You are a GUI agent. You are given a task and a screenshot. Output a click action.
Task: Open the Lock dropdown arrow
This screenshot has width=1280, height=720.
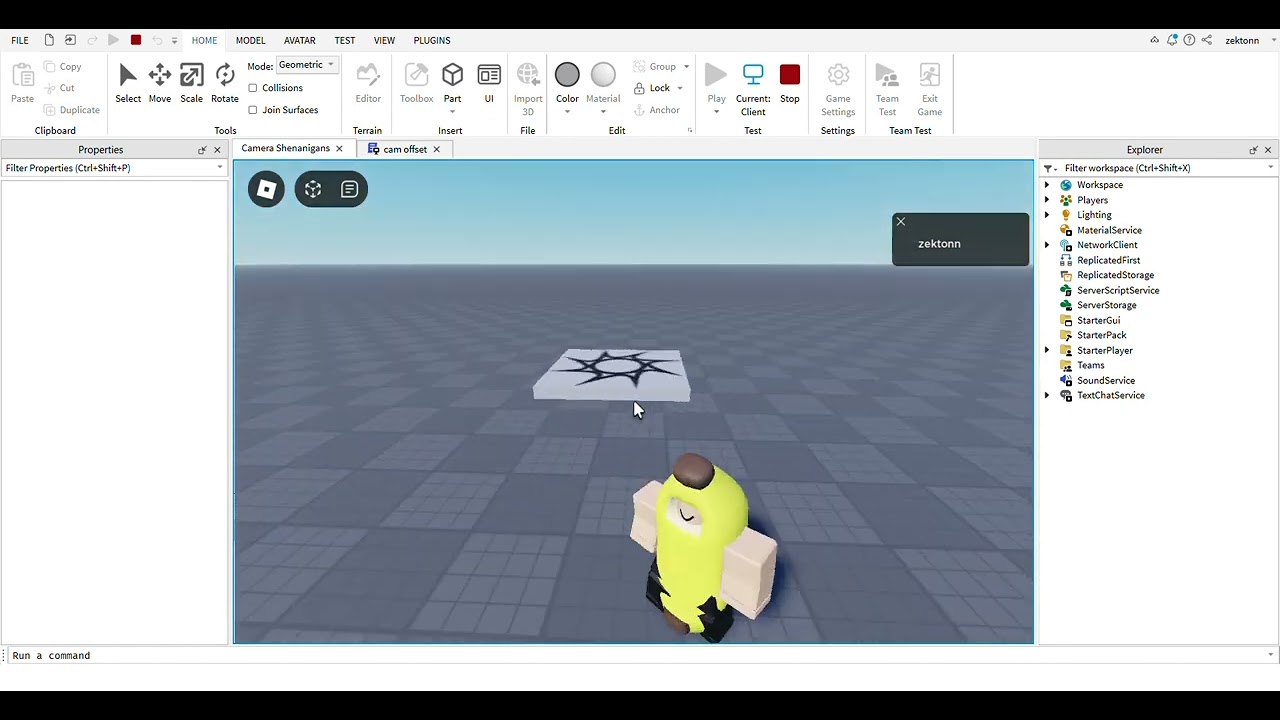tap(680, 88)
